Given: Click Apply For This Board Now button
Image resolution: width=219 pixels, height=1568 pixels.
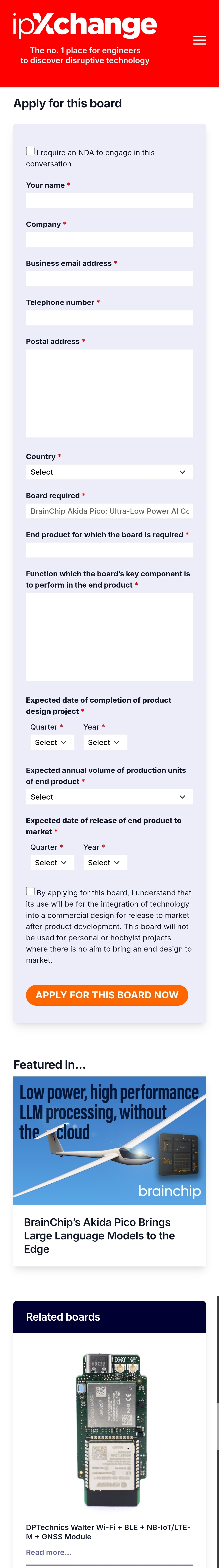Looking at the screenshot, I should pyautogui.click(x=107, y=995).
